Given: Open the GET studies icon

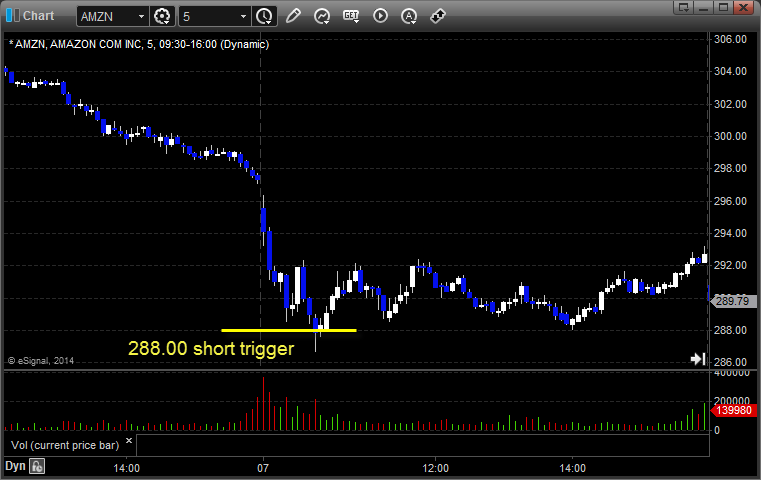Looking at the screenshot, I should pyautogui.click(x=351, y=16).
